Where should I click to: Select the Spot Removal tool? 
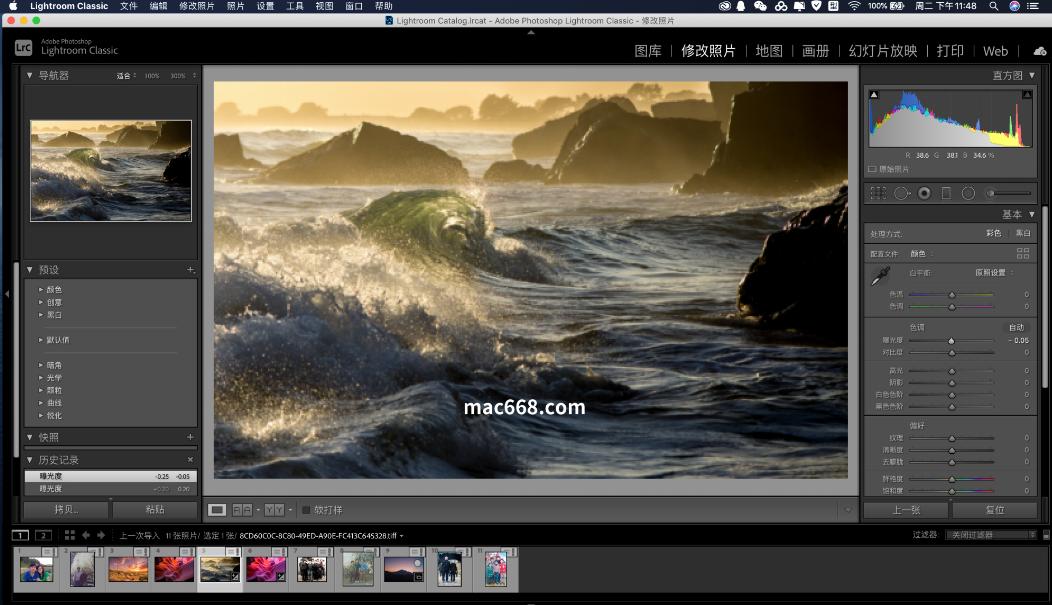901,193
